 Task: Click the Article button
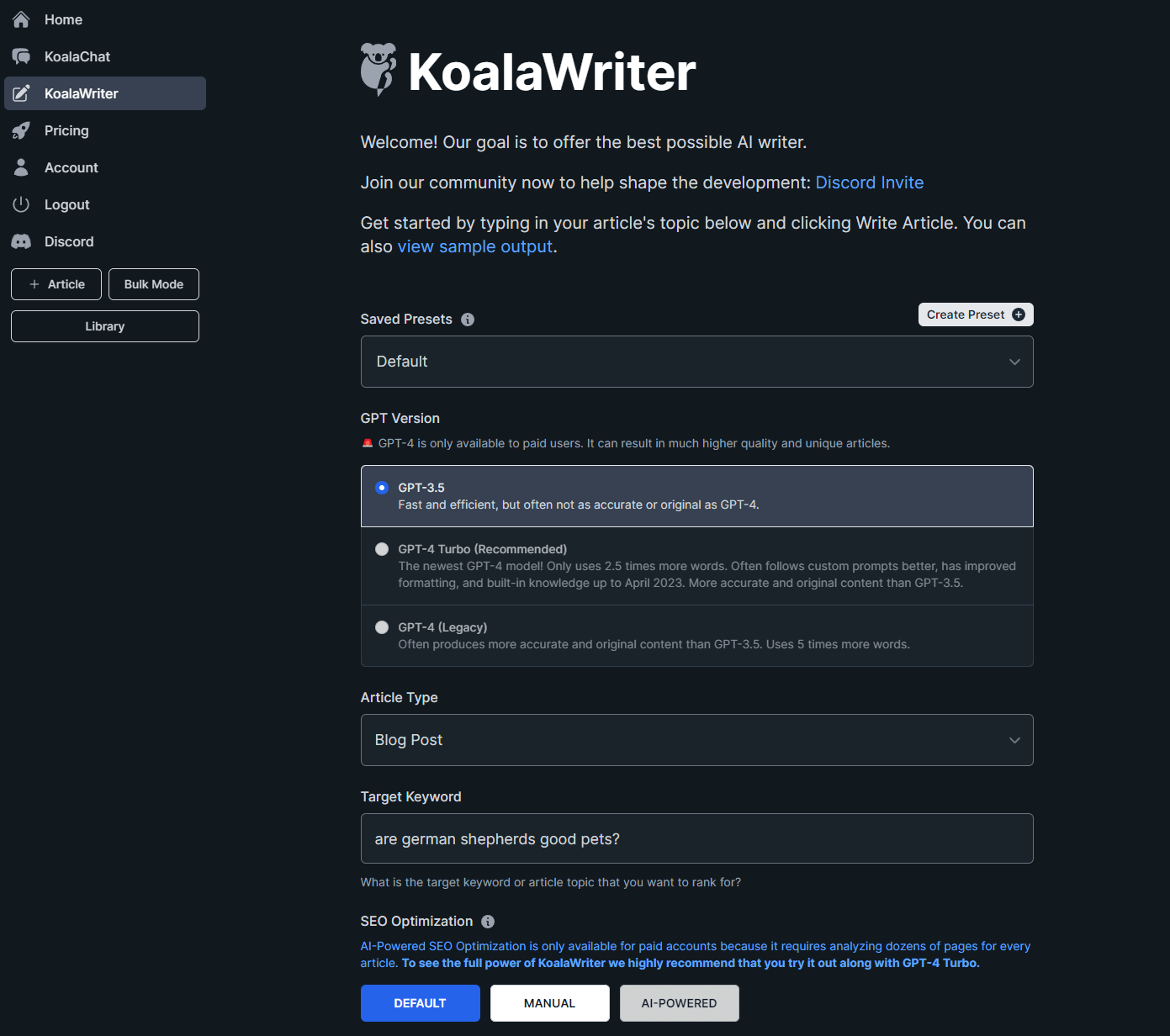pyautogui.click(x=56, y=284)
